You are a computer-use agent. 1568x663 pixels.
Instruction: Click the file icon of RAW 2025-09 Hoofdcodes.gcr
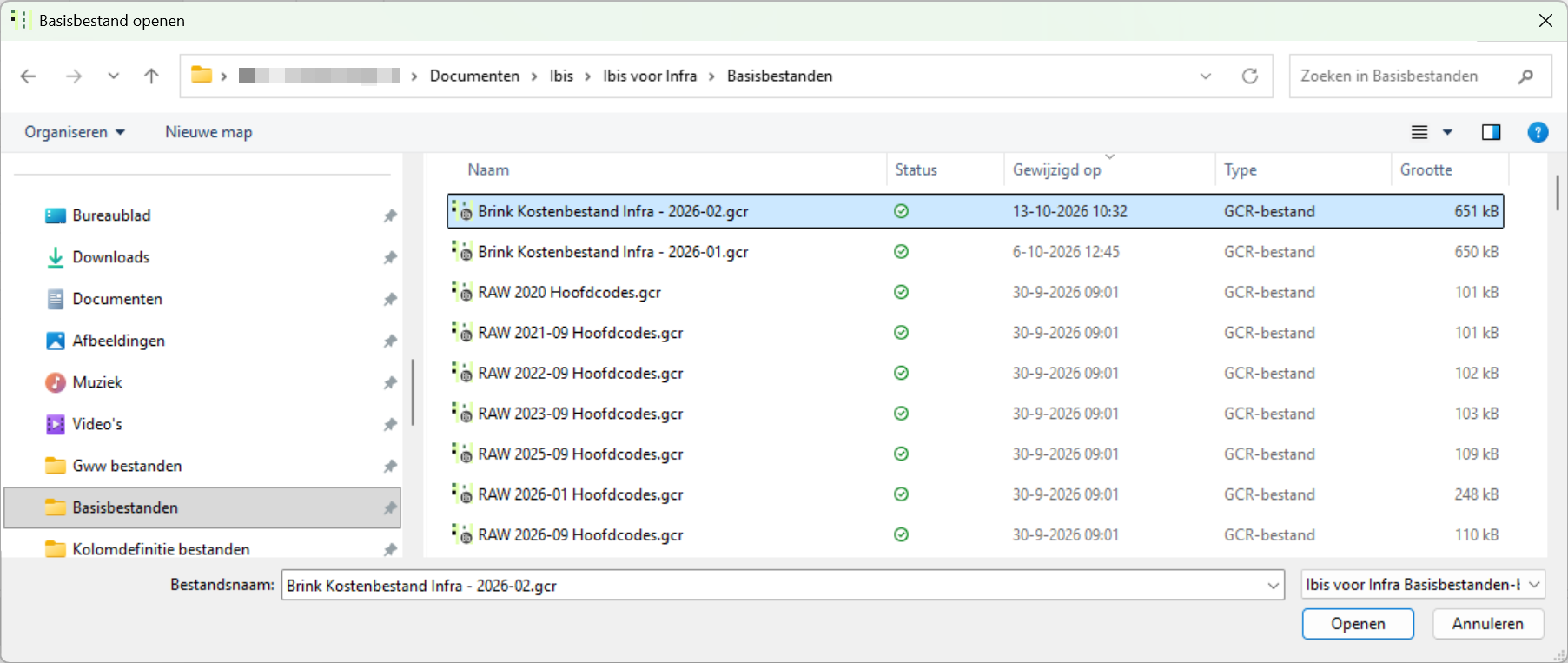click(x=462, y=454)
